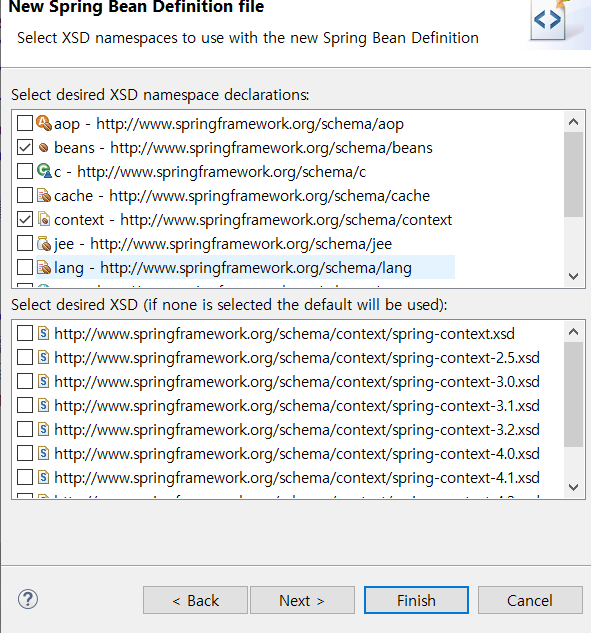Click the context namespace icon
This screenshot has width=591, height=633.
pos(44,219)
